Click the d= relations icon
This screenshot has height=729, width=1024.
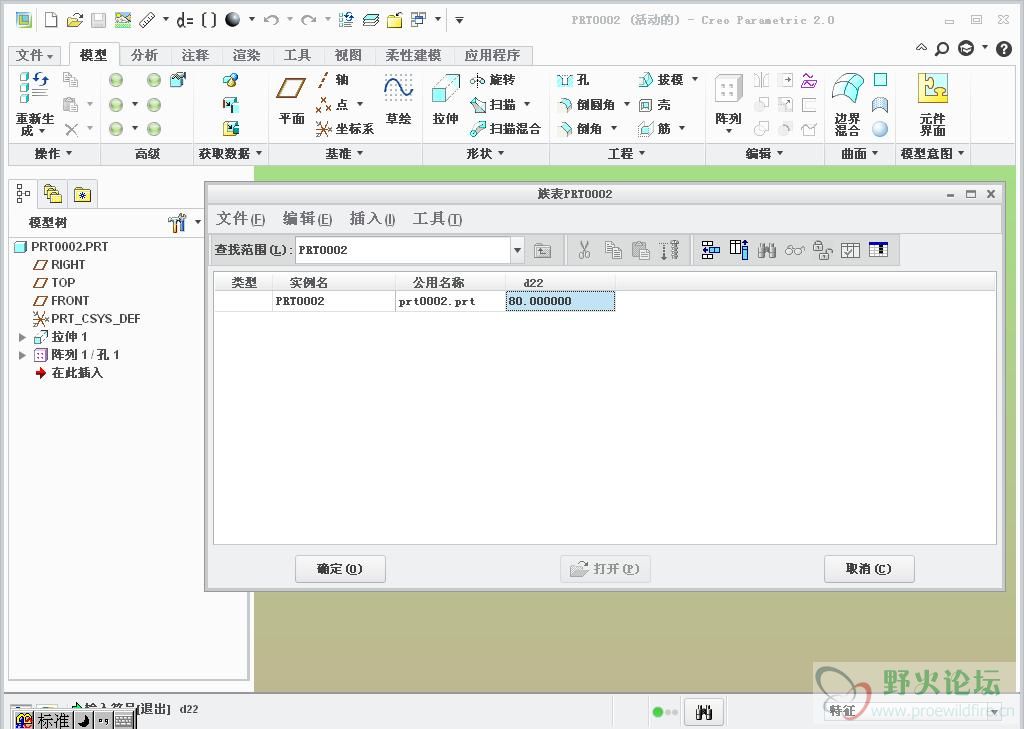[185, 20]
